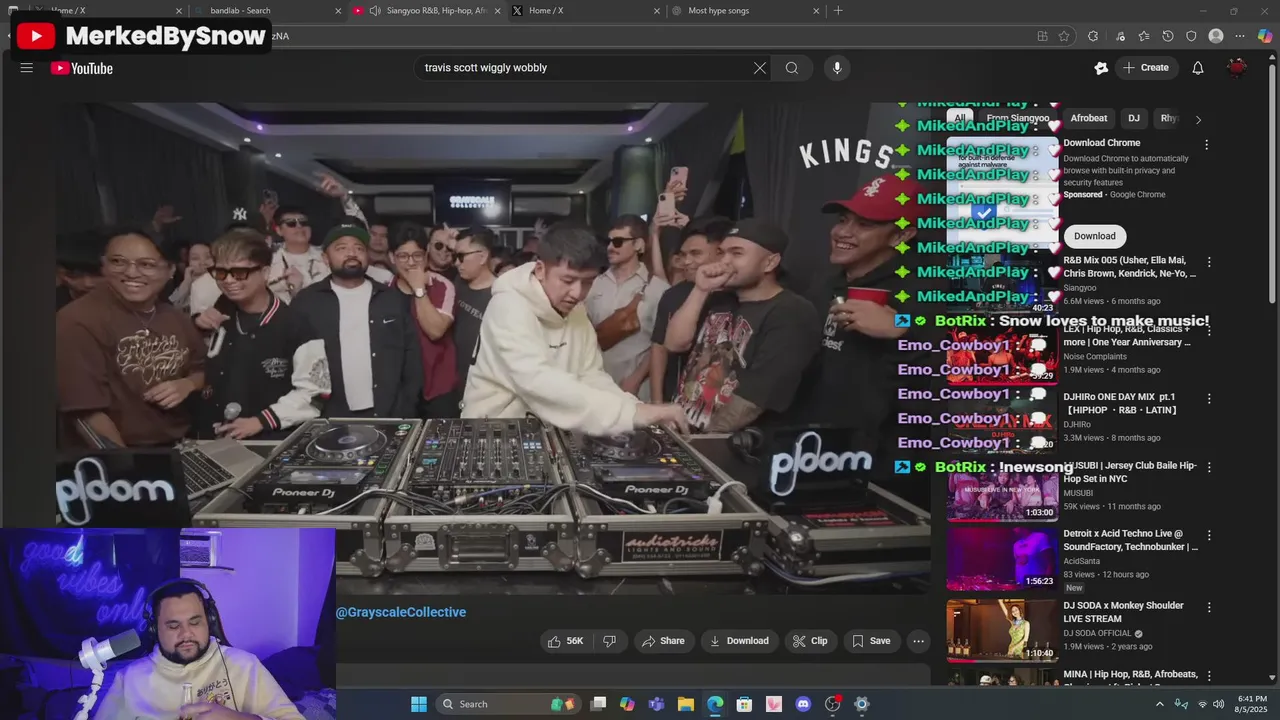The width and height of the screenshot is (1280, 720).
Task: Open a new browser tab
Action: tap(838, 11)
